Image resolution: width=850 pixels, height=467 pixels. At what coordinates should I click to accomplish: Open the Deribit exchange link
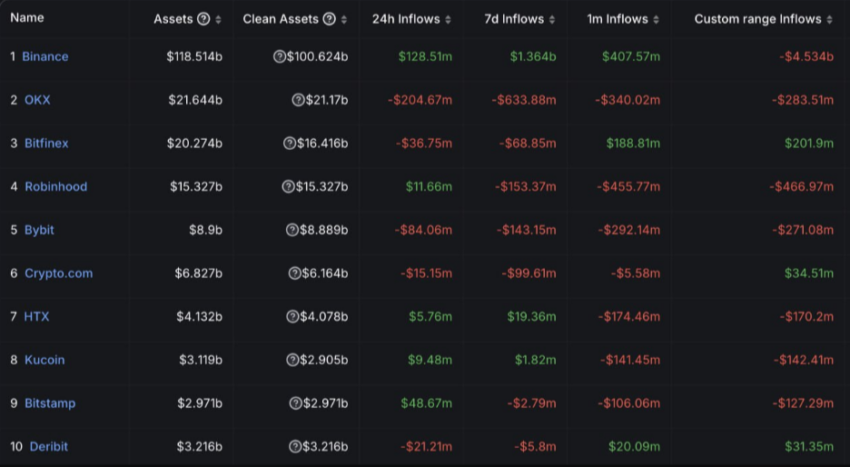(x=49, y=446)
